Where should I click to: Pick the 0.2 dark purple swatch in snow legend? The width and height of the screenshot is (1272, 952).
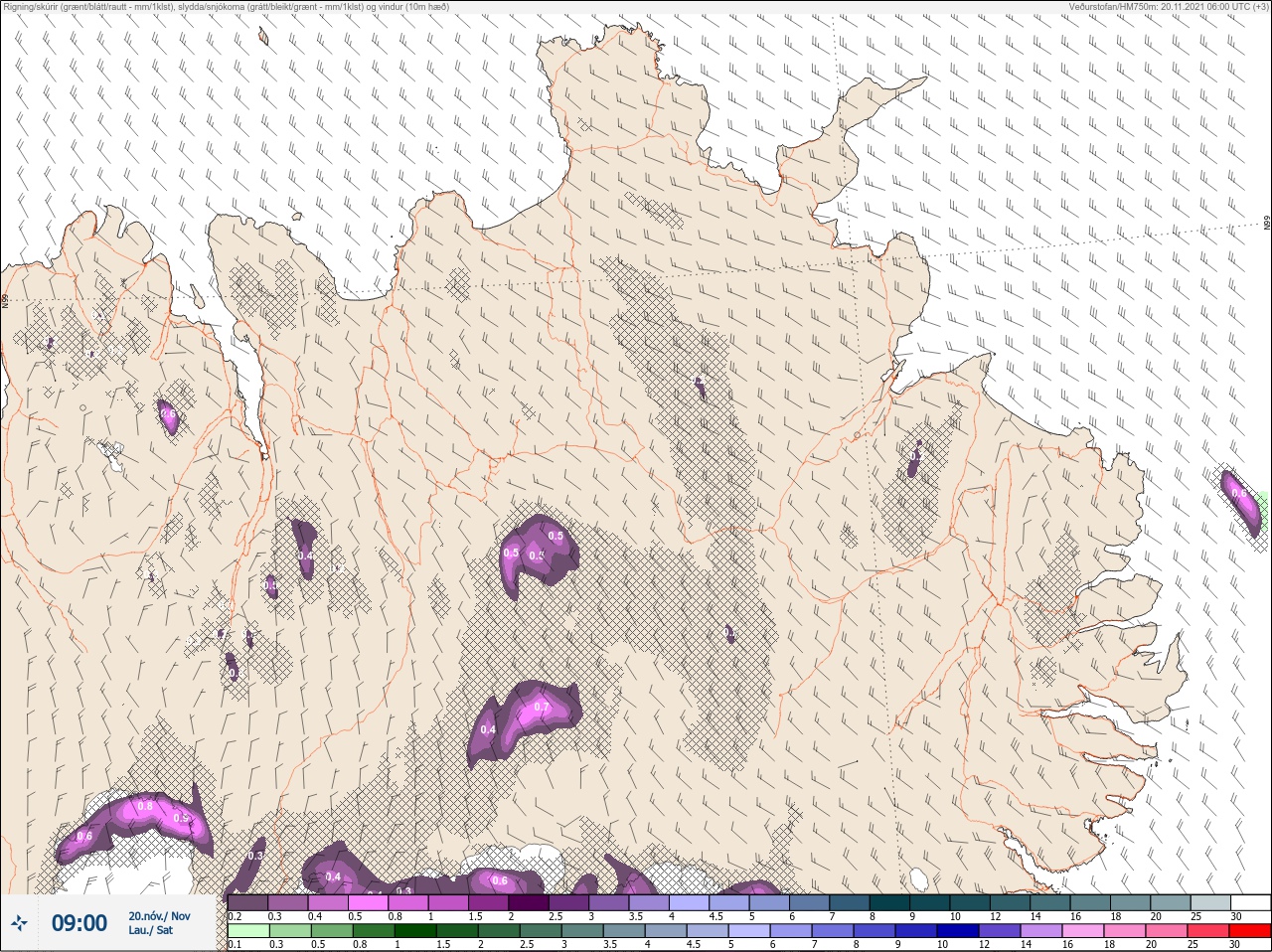point(247,902)
